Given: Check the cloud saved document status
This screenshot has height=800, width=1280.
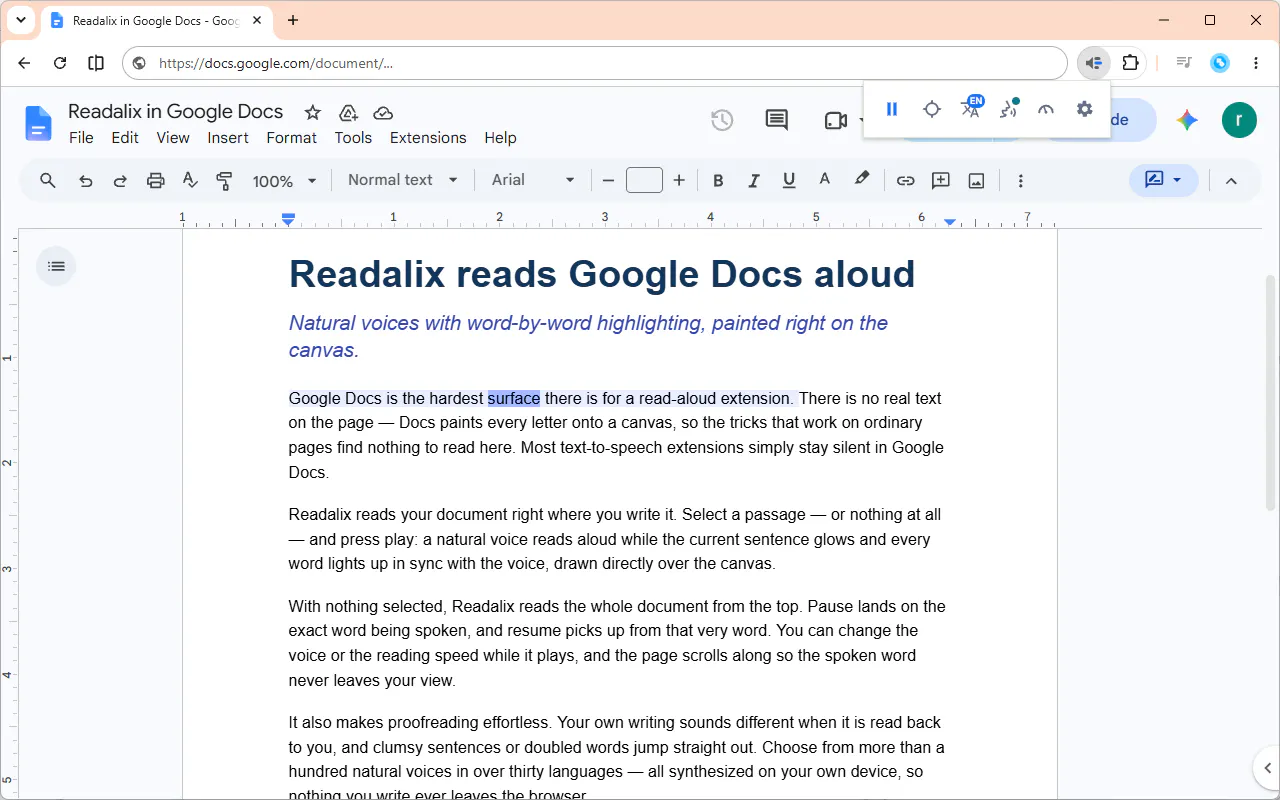Looking at the screenshot, I should (x=383, y=112).
